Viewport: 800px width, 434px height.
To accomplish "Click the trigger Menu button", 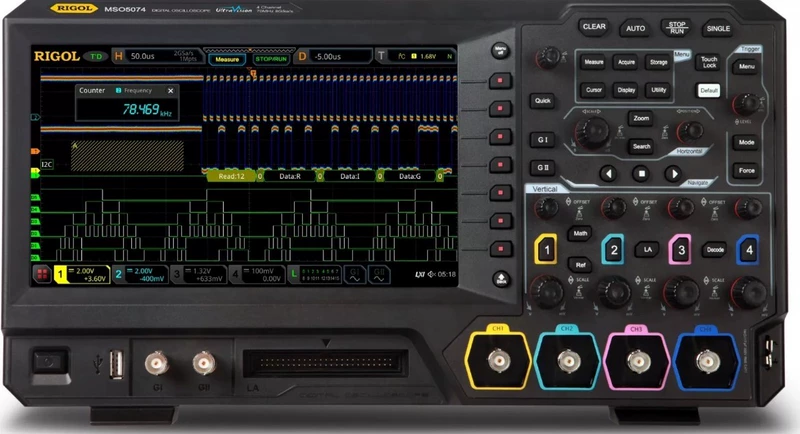I will pyautogui.click(x=746, y=66).
